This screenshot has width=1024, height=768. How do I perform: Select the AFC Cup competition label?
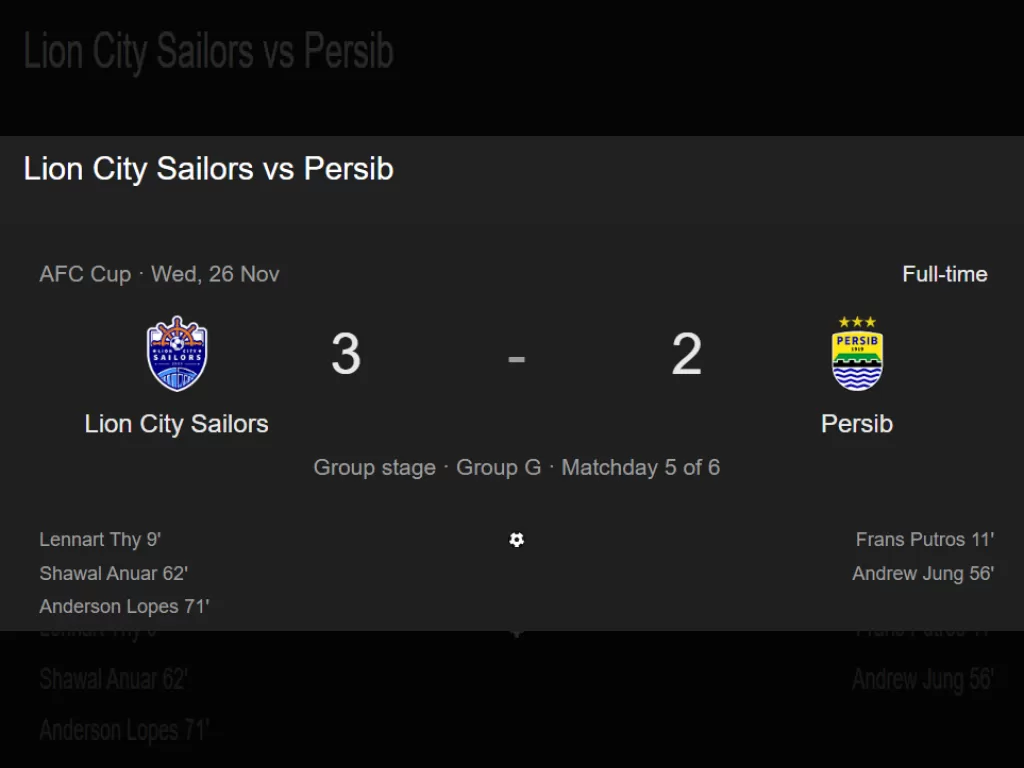pyautogui.click(x=85, y=274)
